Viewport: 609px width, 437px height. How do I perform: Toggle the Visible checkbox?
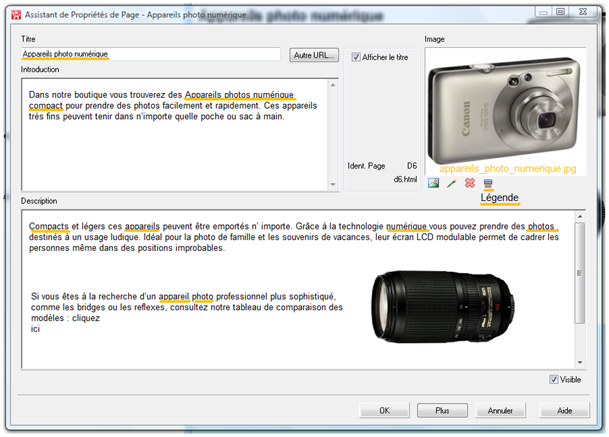554,379
